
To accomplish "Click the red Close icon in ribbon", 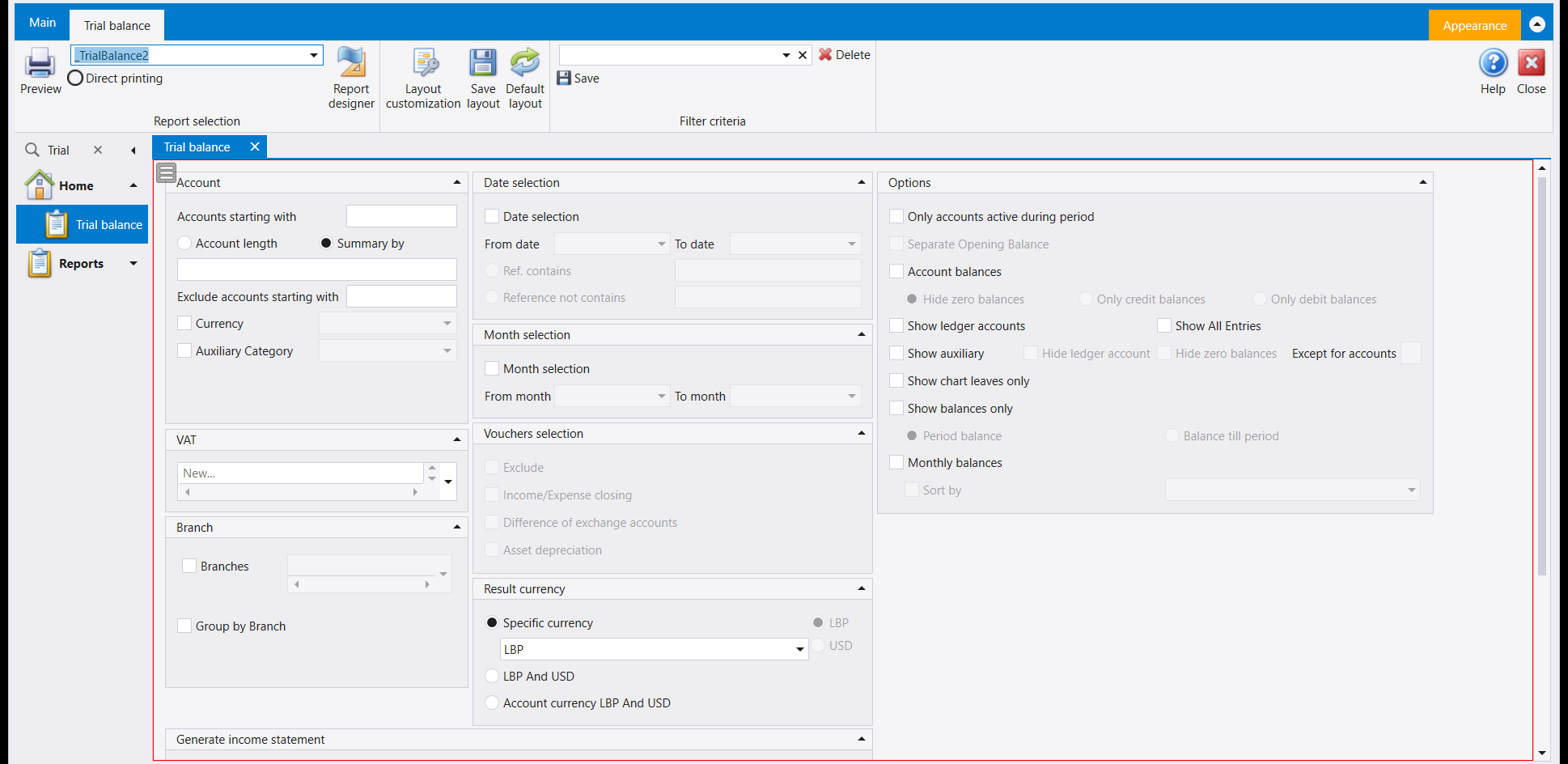I will [x=1531, y=63].
